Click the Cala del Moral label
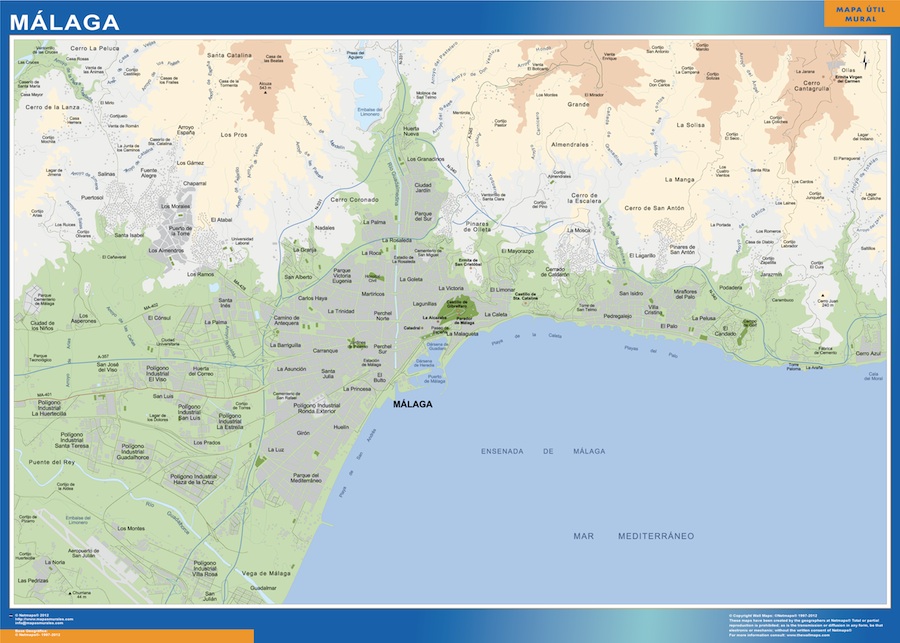 pos(874,377)
